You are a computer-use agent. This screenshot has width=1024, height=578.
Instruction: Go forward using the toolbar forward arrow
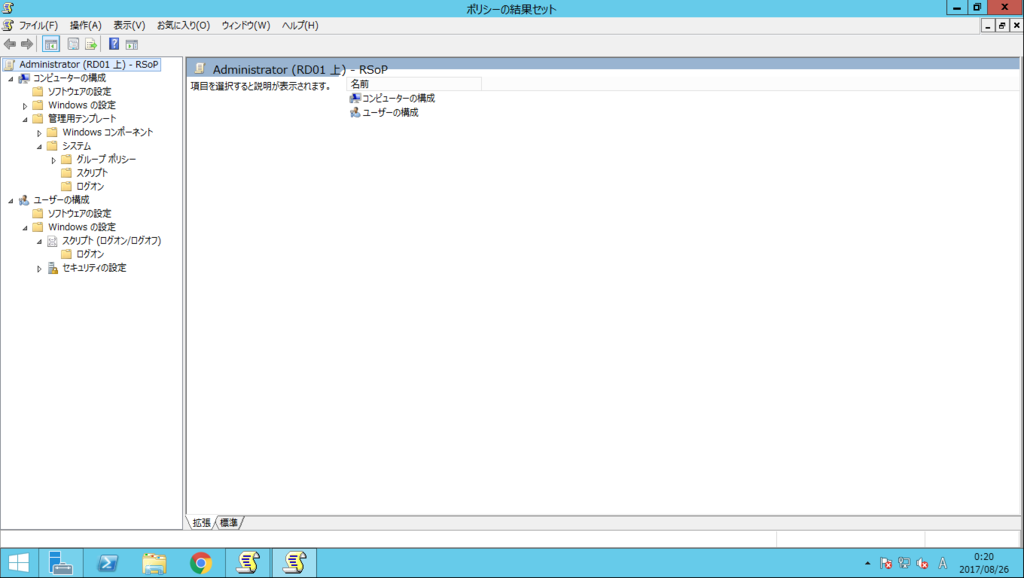[x=27, y=44]
